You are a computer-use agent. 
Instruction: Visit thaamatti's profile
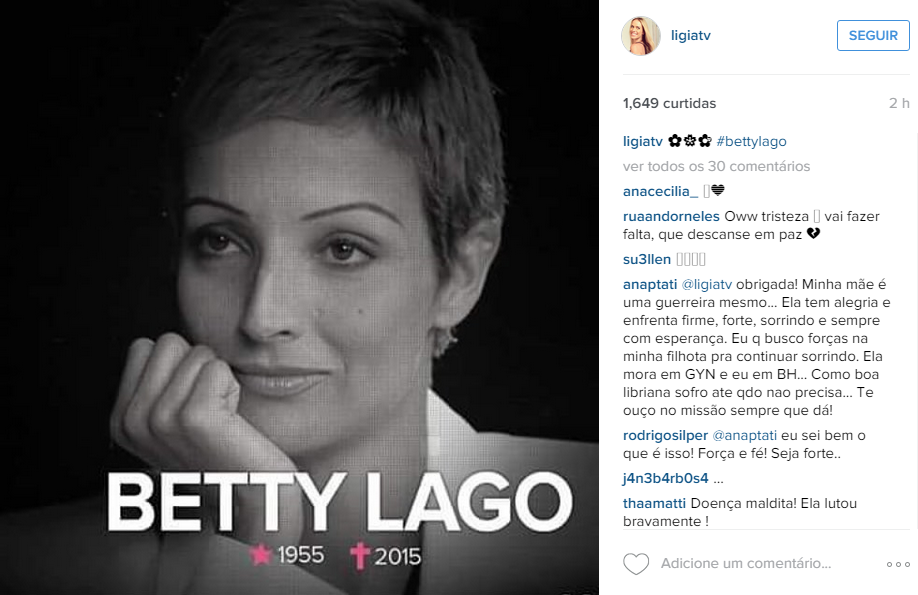655,504
